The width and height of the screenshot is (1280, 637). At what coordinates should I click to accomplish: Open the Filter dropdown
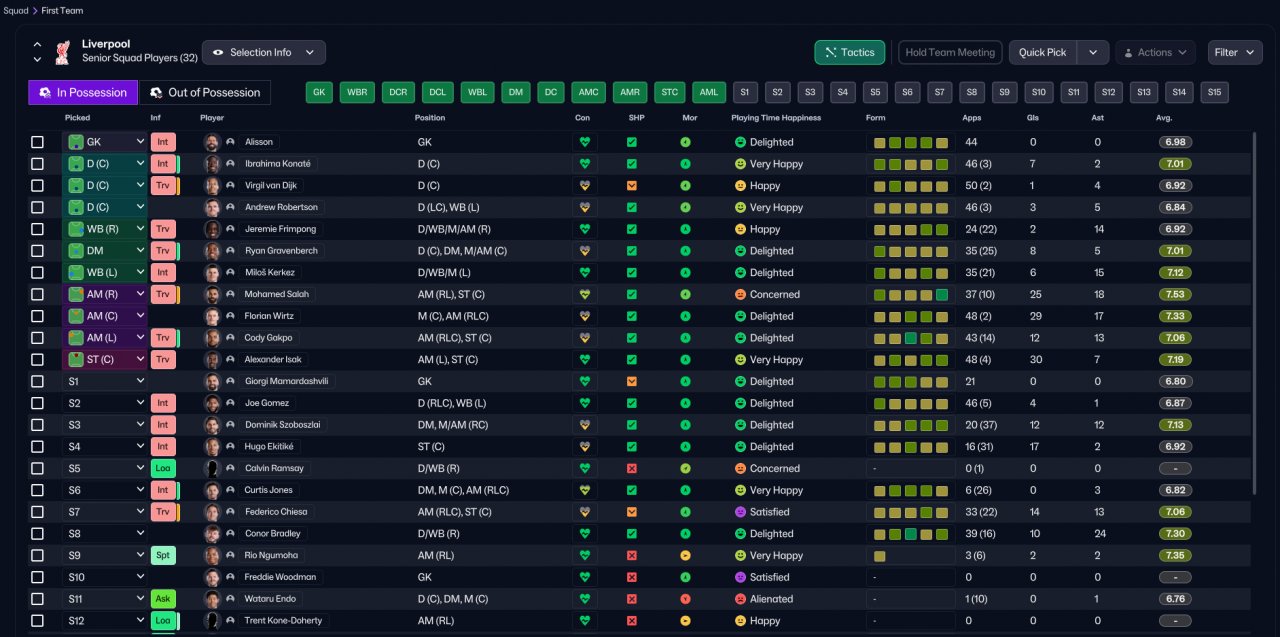pyautogui.click(x=1235, y=52)
